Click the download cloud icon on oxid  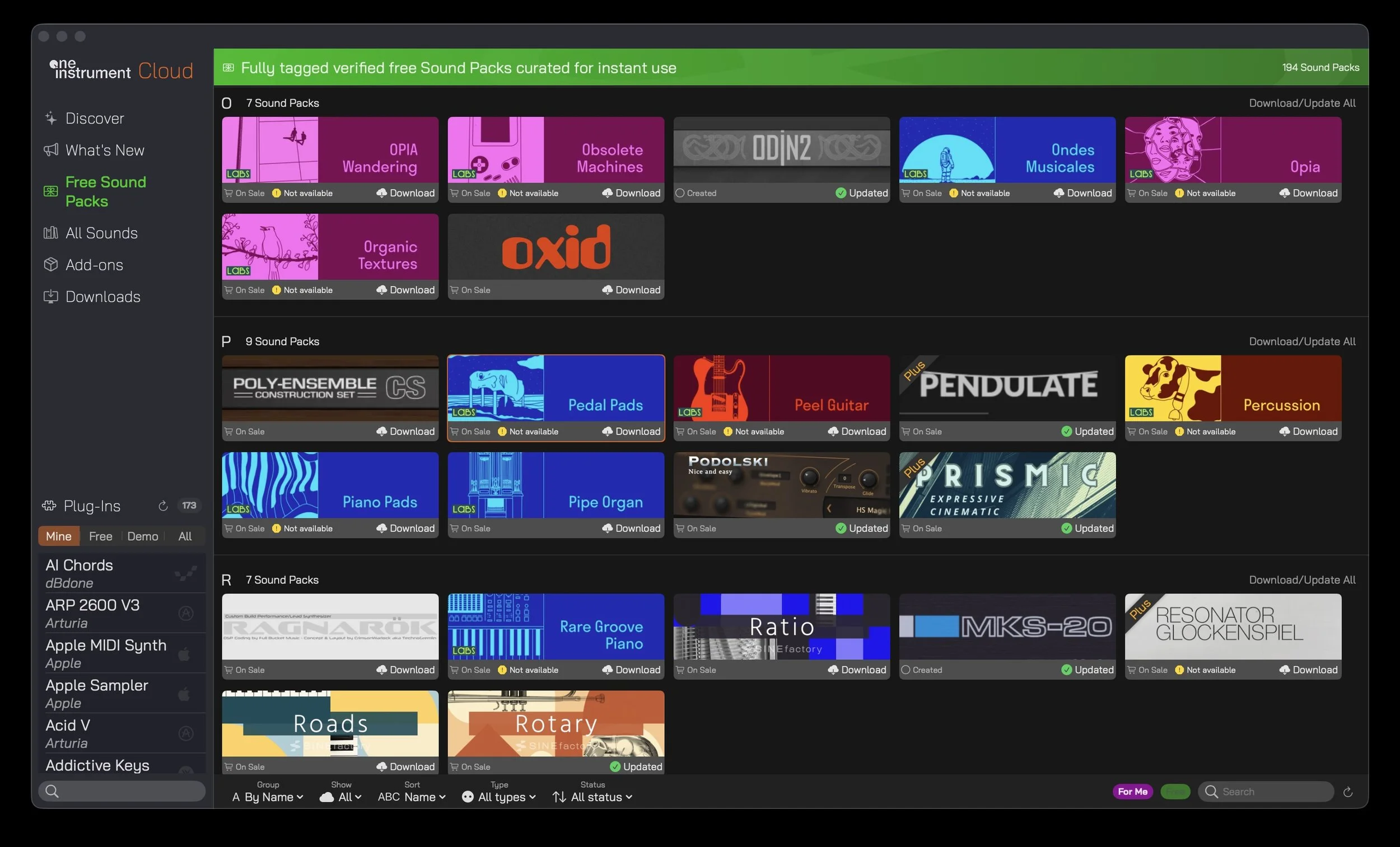(607, 291)
